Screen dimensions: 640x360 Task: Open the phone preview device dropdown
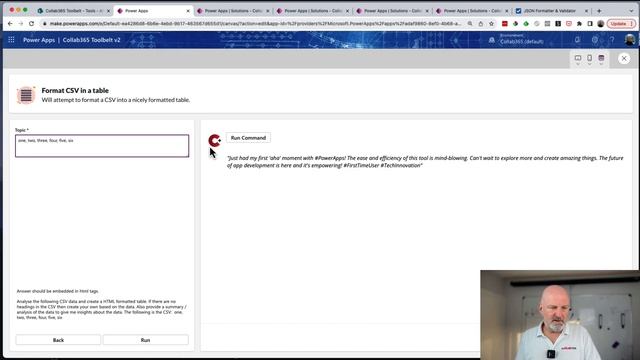coord(589,59)
